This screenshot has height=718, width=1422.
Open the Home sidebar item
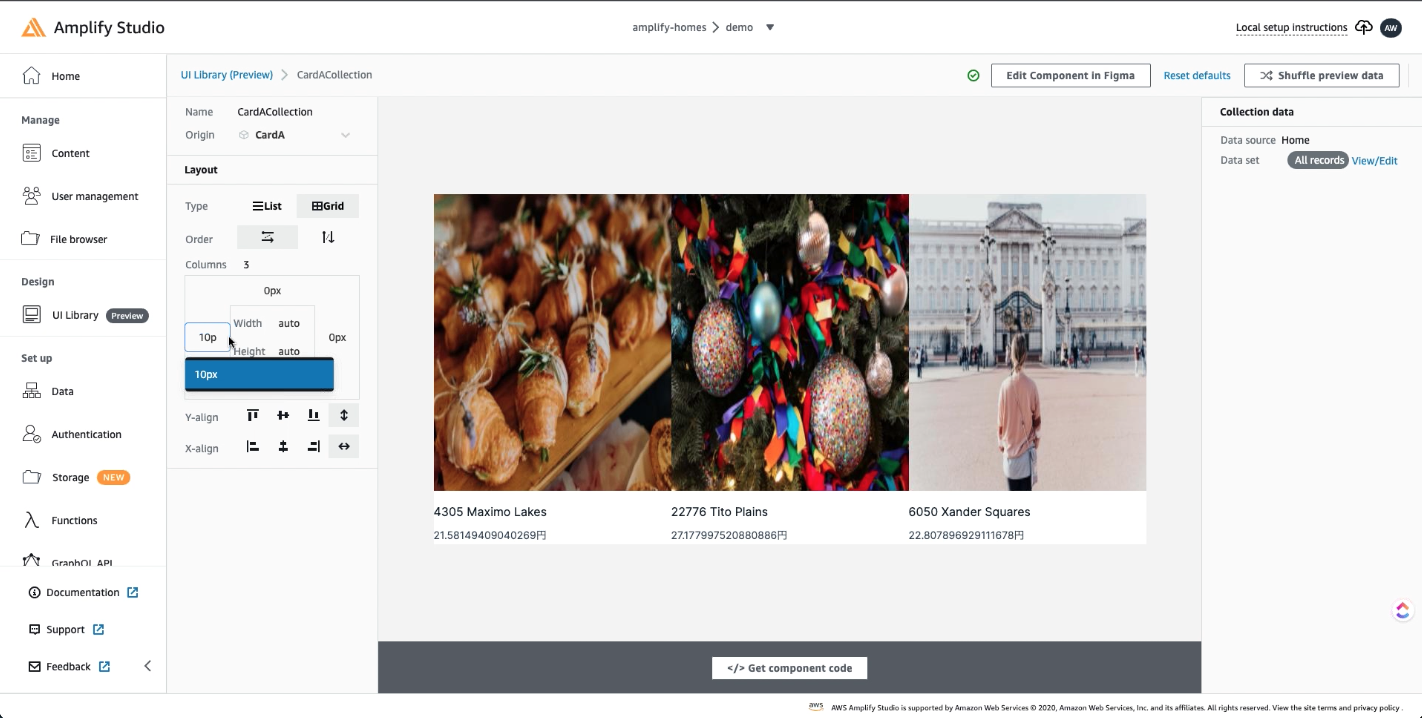(x=65, y=76)
